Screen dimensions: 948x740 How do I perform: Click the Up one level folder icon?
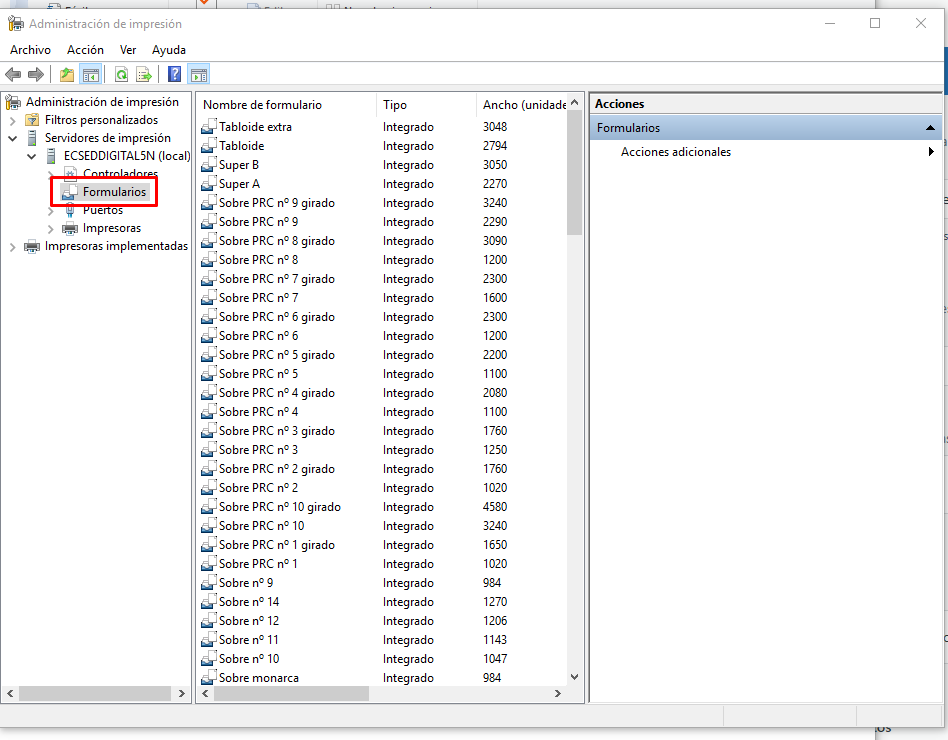pos(67,74)
